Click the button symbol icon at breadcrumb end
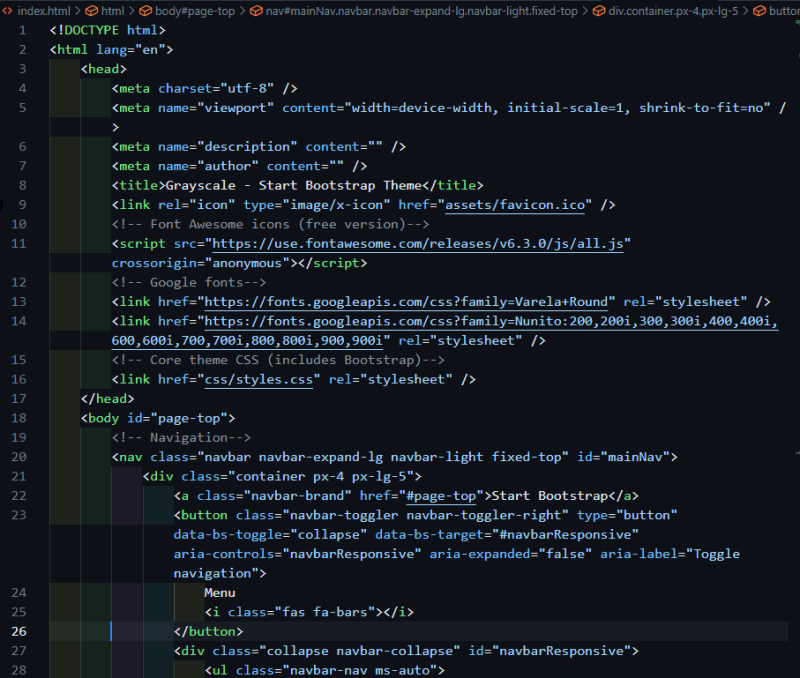 (760, 11)
